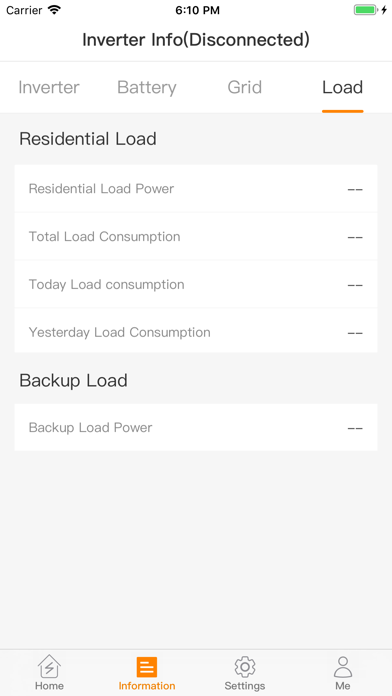This screenshot has width=392, height=696.
Task: Tap the Backup Load Power row
Action: 196,427
